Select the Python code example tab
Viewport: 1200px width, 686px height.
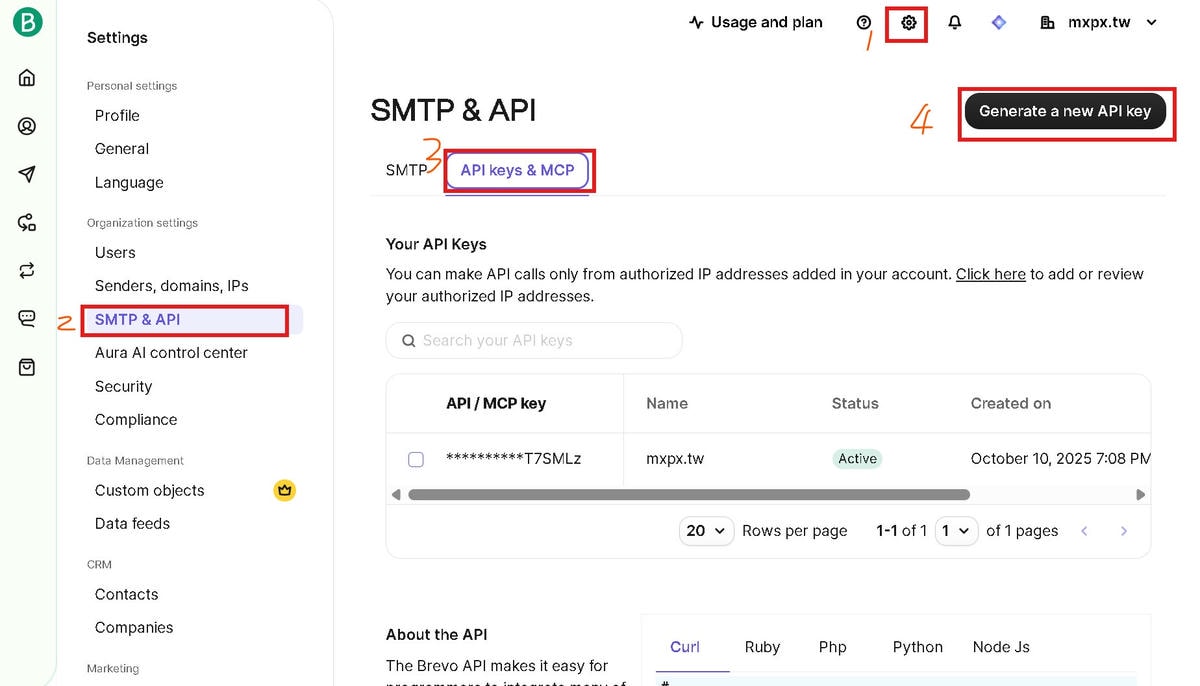click(x=917, y=647)
